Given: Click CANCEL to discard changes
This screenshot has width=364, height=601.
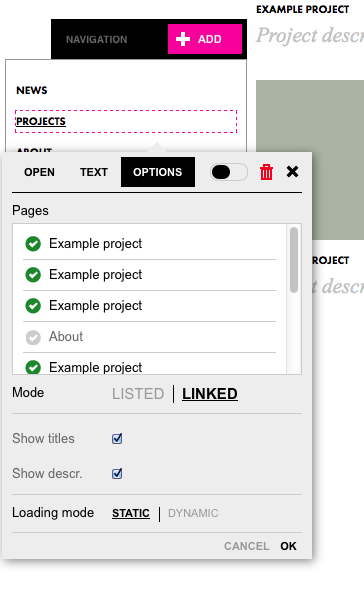Looking at the screenshot, I should click(246, 546).
